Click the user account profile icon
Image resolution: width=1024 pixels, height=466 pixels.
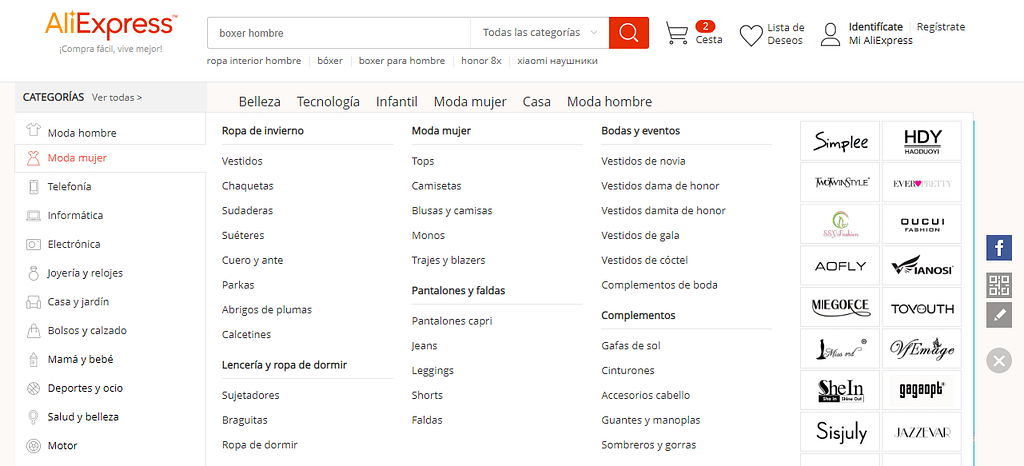coord(830,35)
